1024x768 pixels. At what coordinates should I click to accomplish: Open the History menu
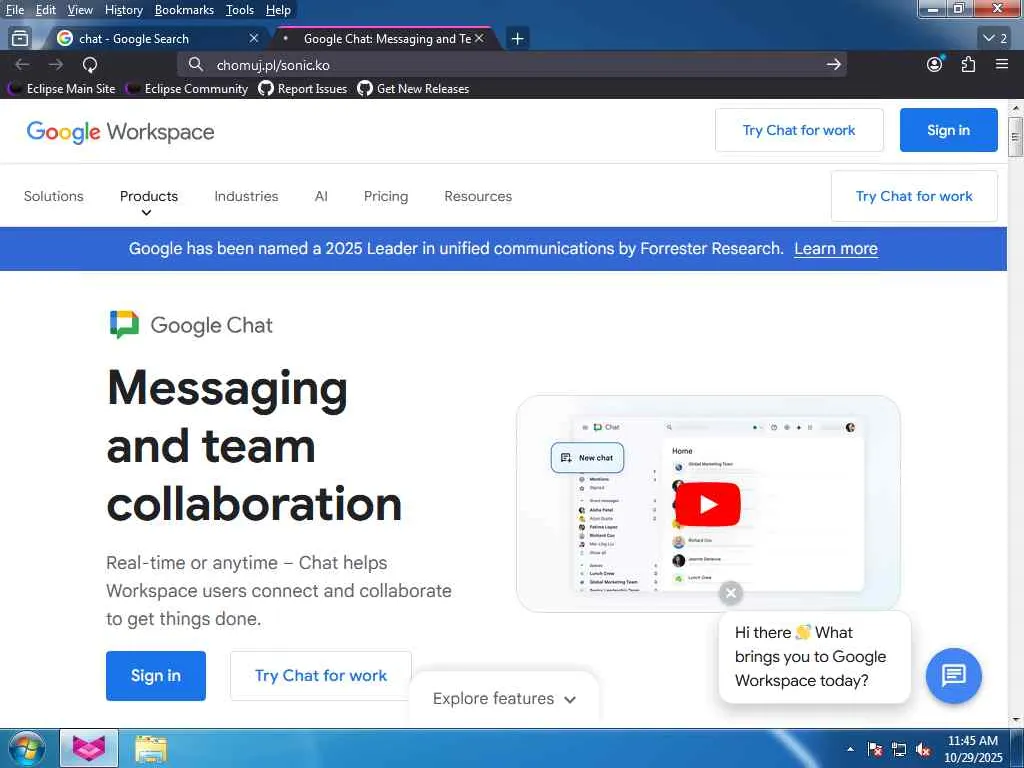123,10
